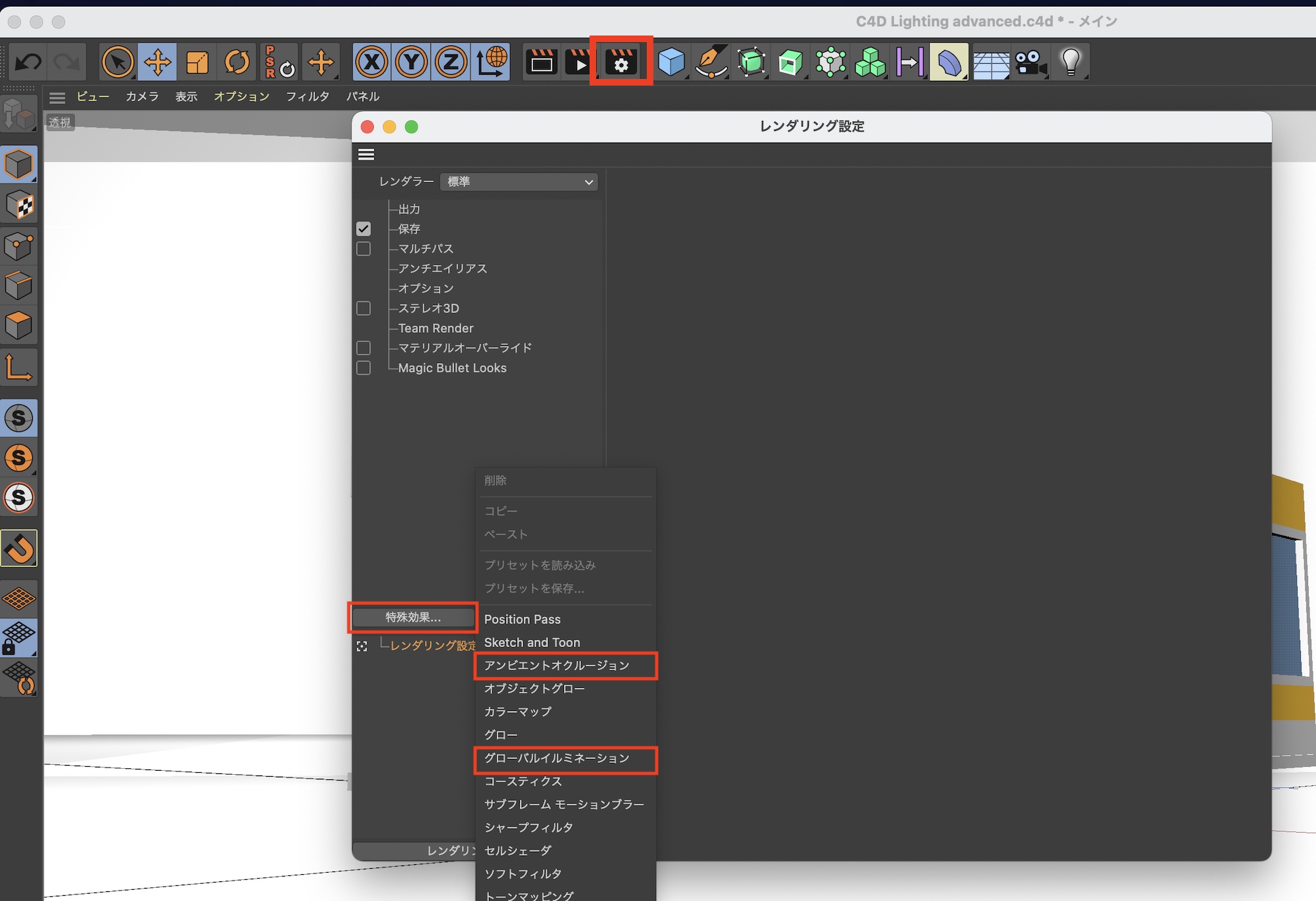This screenshot has height=901, width=1316.
Task: Uncheck the 保存 checkbox
Action: [363, 229]
